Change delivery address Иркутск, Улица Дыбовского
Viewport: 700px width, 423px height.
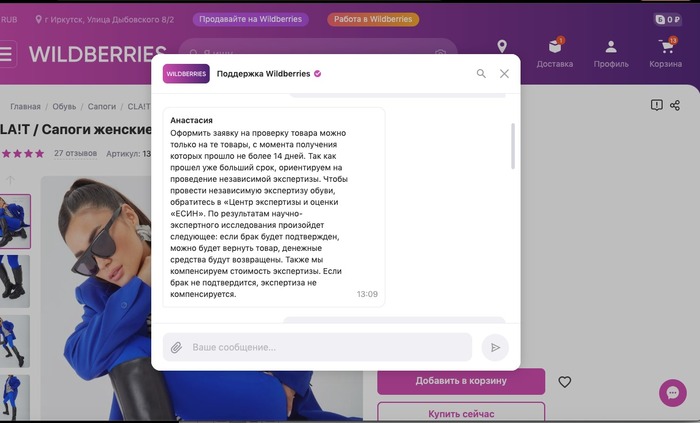click(x=104, y=20)
